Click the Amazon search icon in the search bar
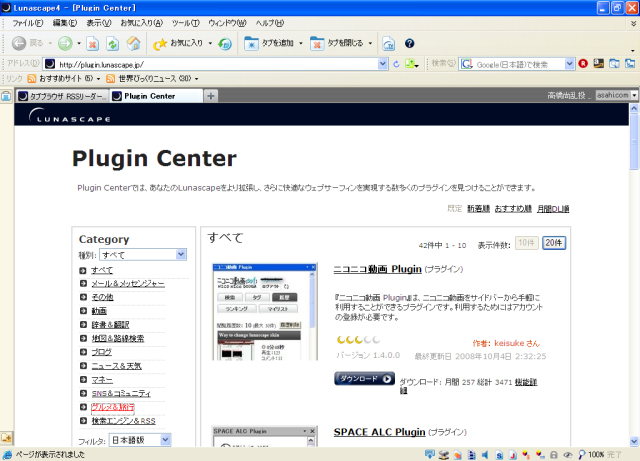Screen dimensions: 640x461 (x=598, y=64)
